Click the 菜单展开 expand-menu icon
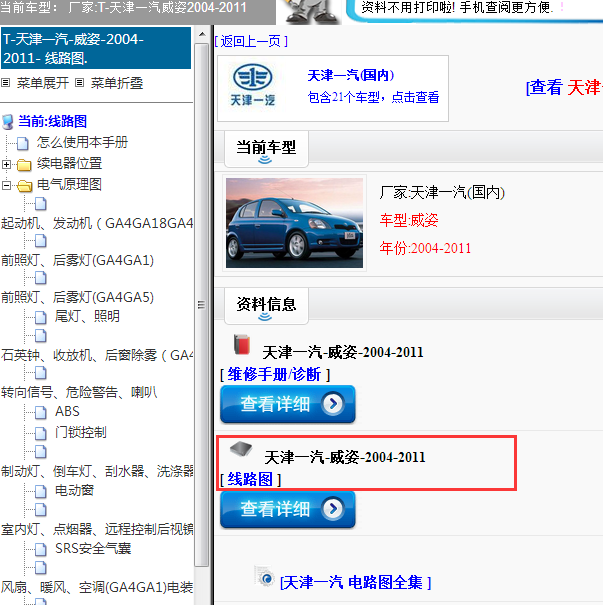This screenshot has width=603, height=605. coord(5,83)
